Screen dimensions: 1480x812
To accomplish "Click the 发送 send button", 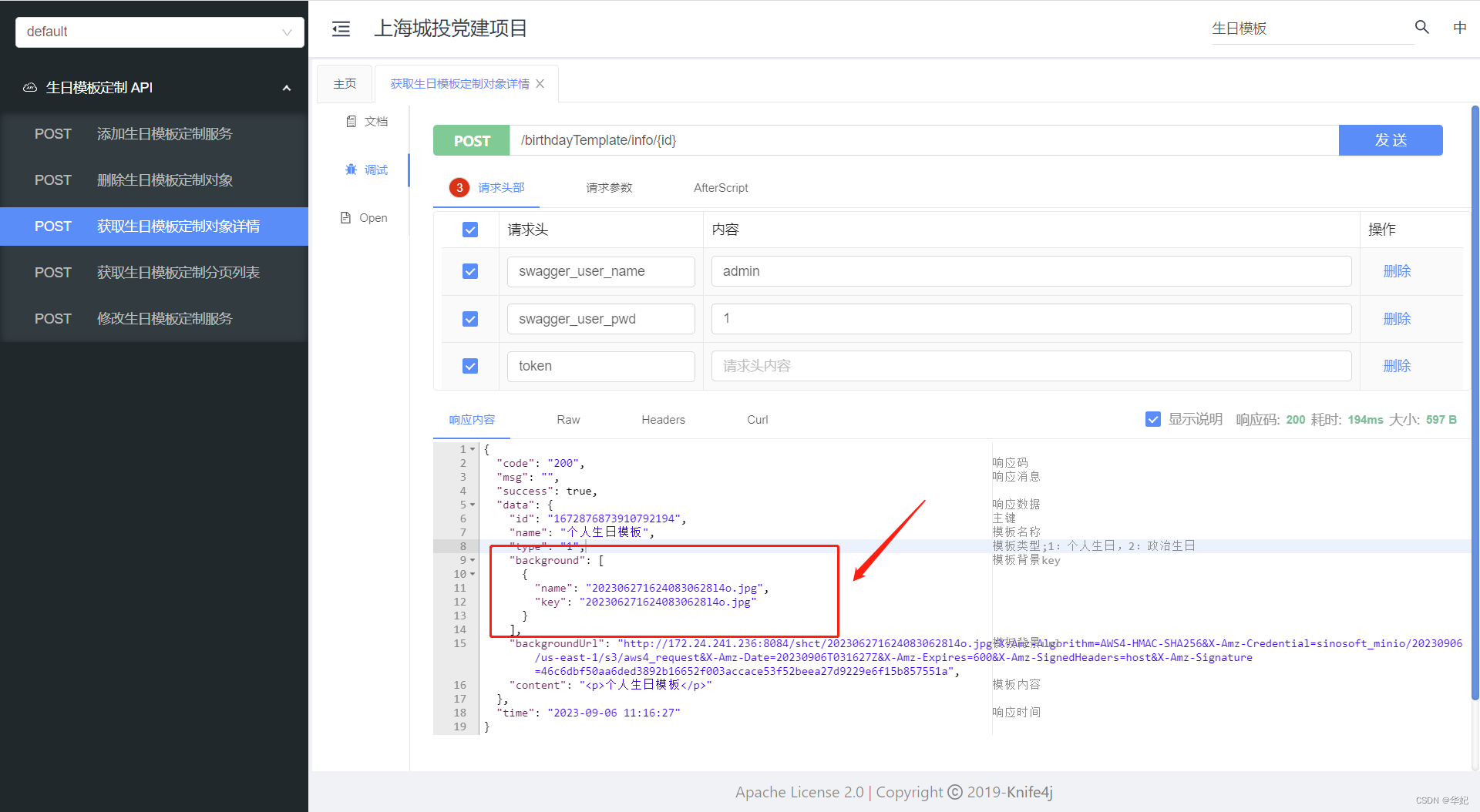I will point(1390,139).
